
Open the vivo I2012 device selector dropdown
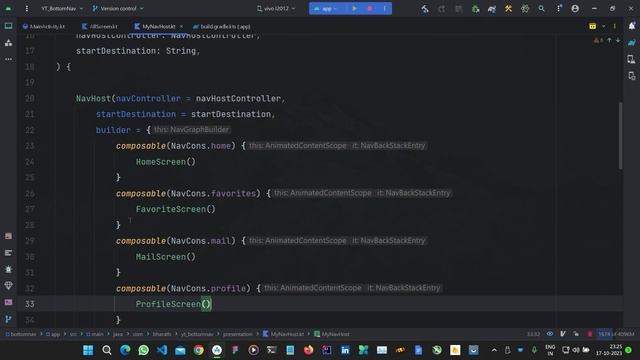(276, 8)
